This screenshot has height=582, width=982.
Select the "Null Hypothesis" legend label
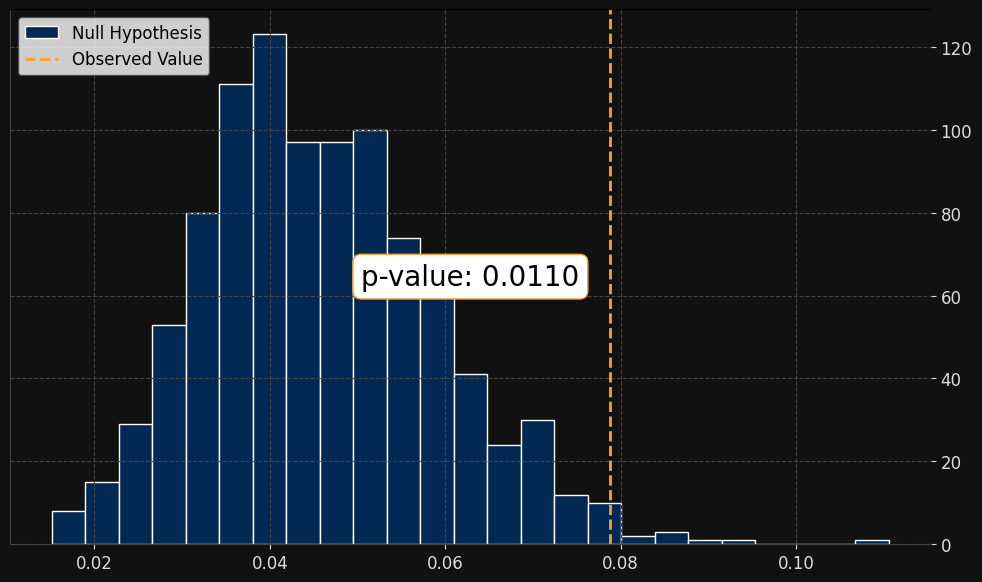pyautogui.click(x=136, y=33)
